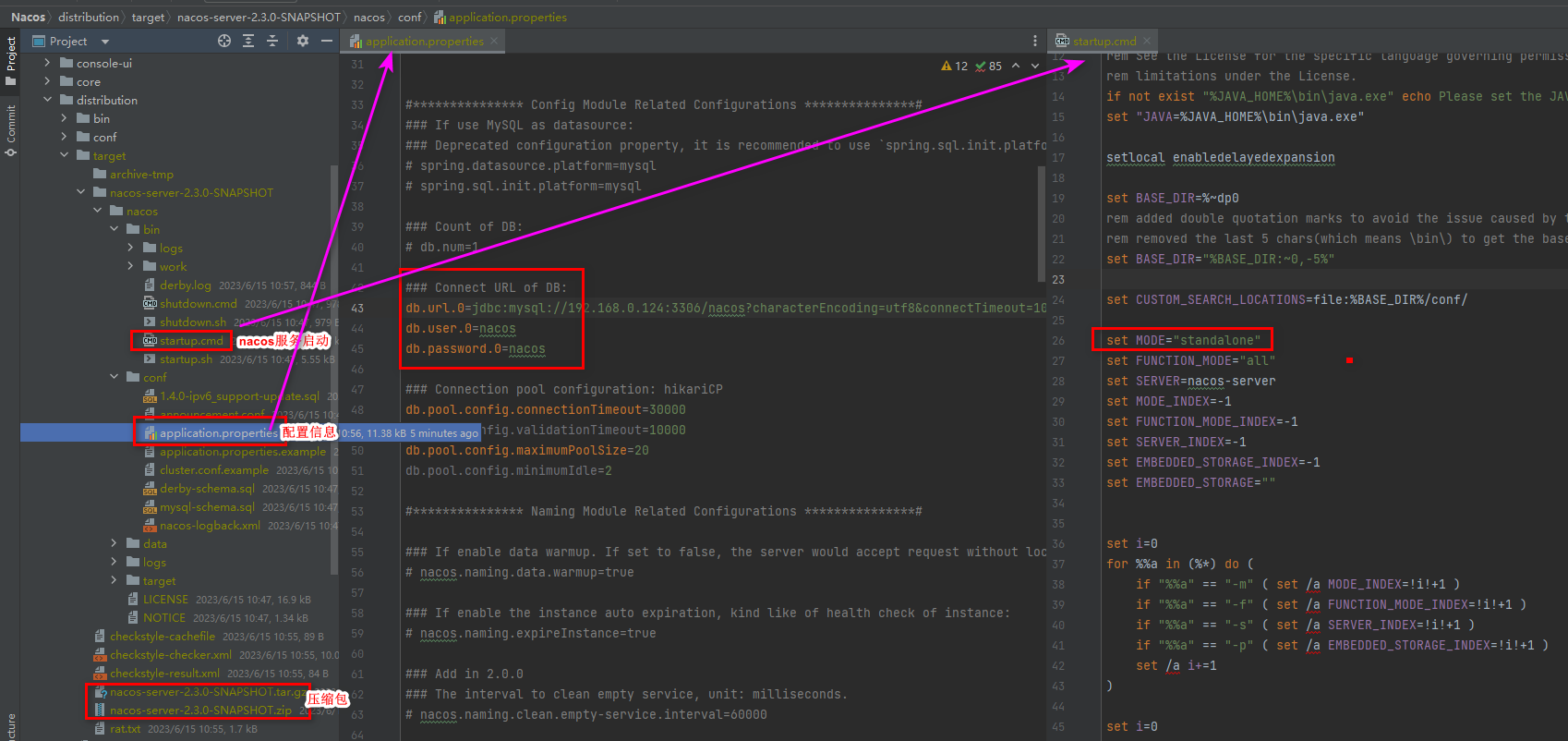Click the application.properties editor vertical scrollbar
The width and height of the screenshot is (1568, 741).
(x=1042, y=225)
